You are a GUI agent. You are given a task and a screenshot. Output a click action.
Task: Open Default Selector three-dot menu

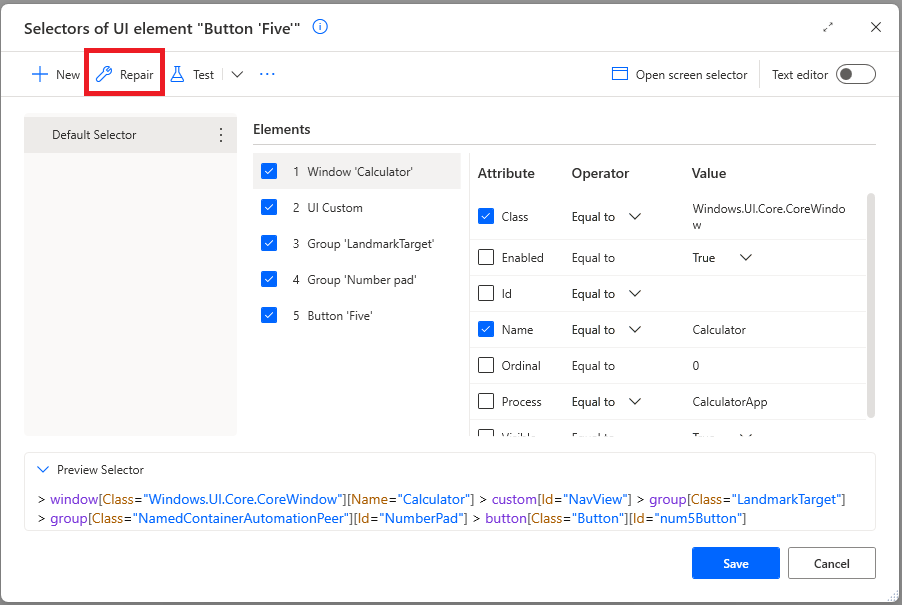(x=221, y=135)
